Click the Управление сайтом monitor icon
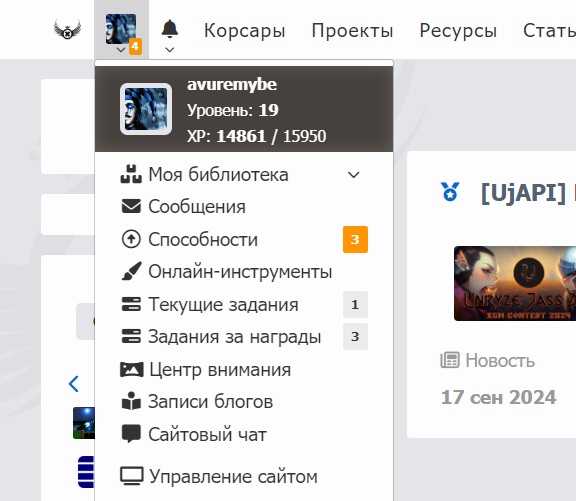 [132, 476]
